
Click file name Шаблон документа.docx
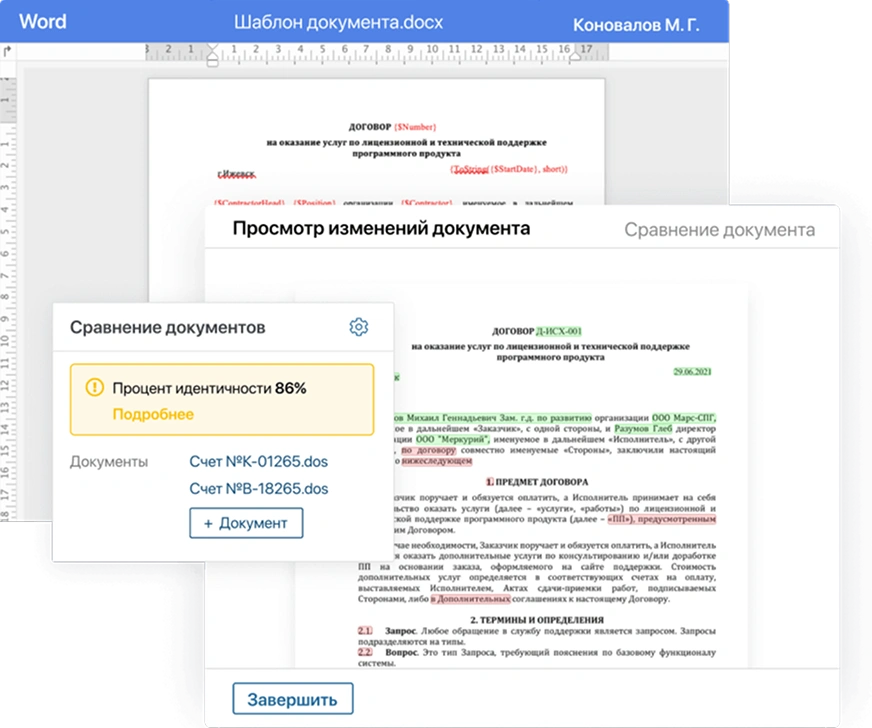(338, 22)
